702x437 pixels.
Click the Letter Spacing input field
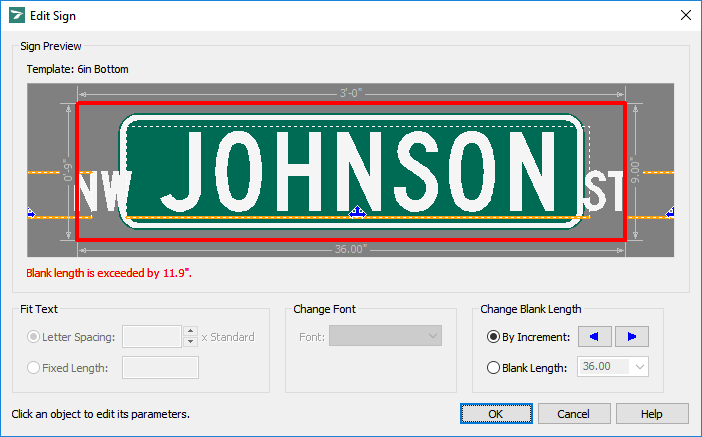coord(152,337)
